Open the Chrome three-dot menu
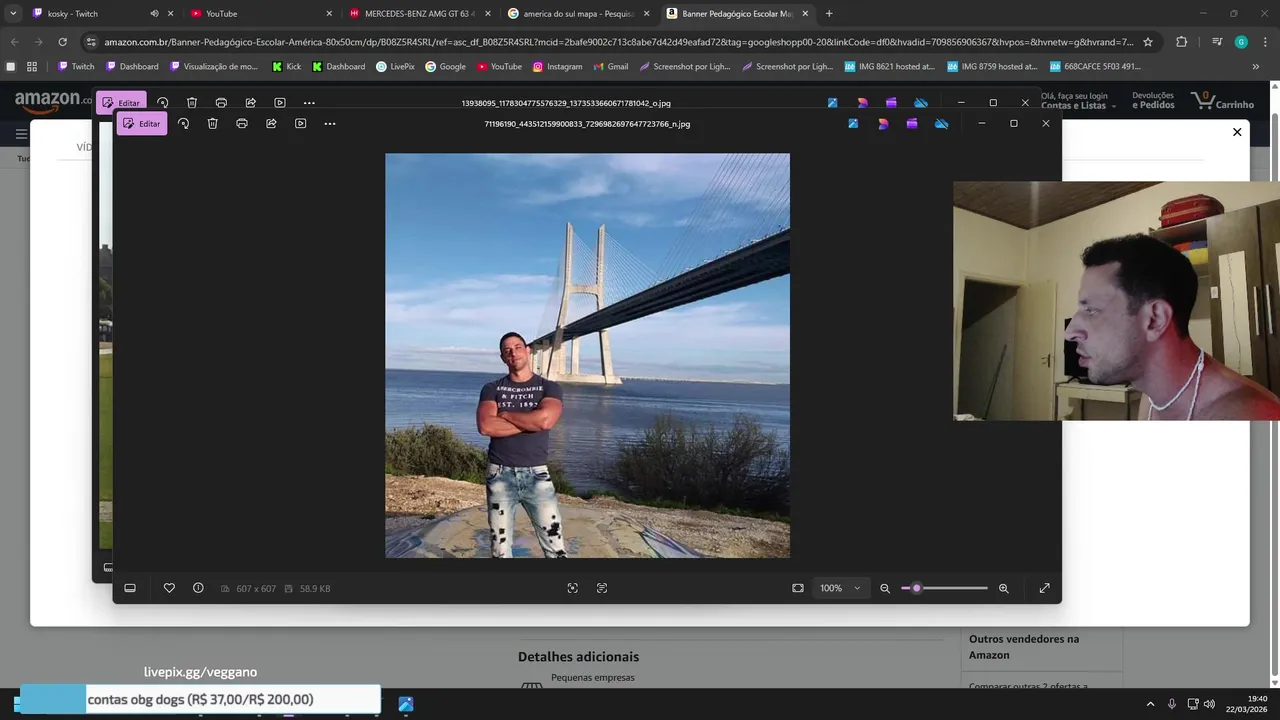The image size is (1280, 720). click(1266, 42)
